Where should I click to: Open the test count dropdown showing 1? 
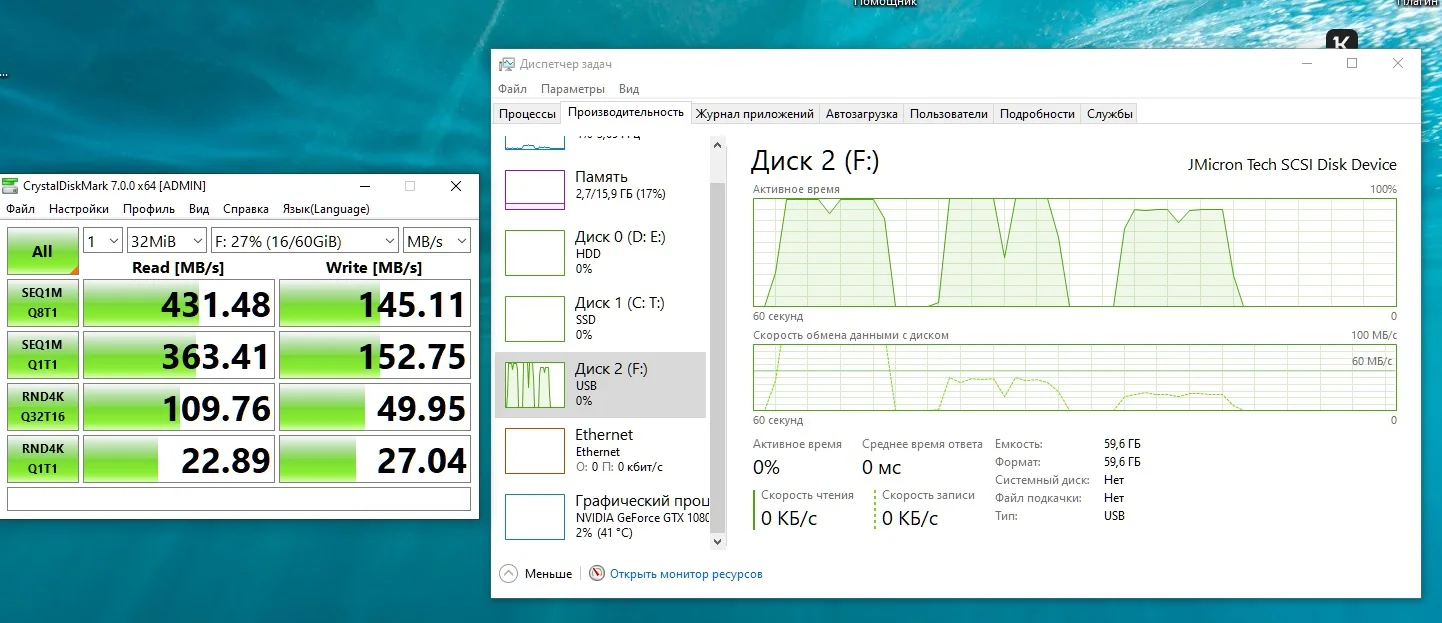103,241
